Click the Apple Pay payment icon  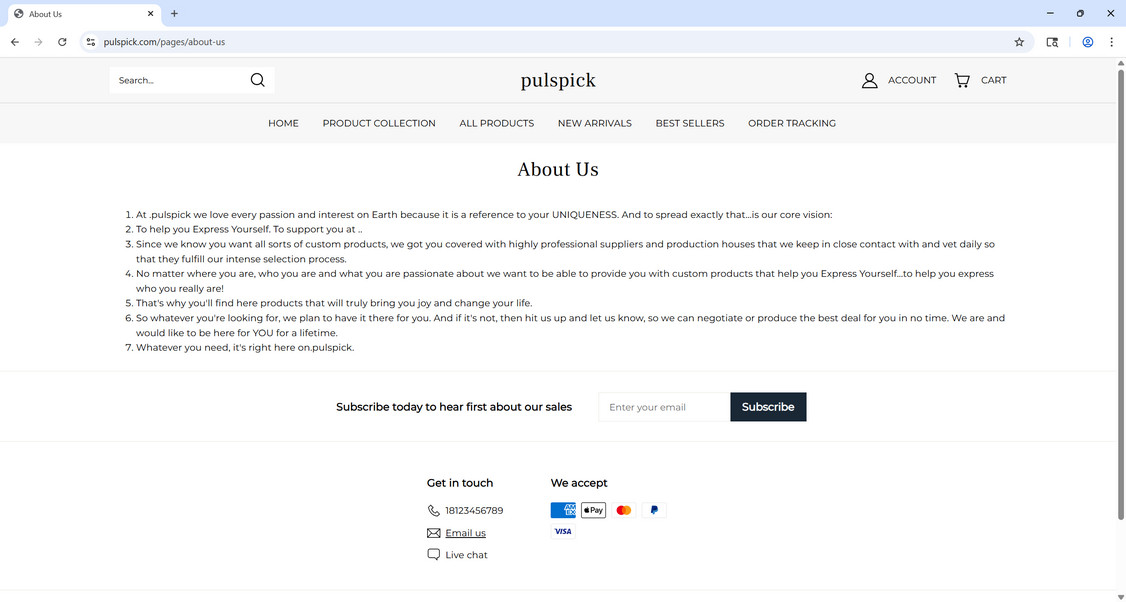click(x=593, y=510)
